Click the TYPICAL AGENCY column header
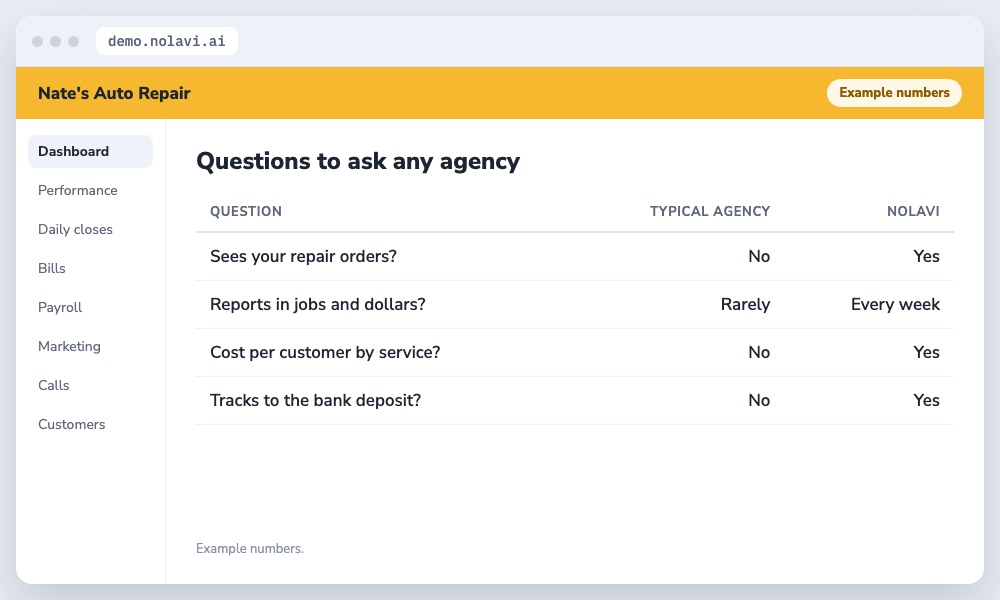 (710, 211)
